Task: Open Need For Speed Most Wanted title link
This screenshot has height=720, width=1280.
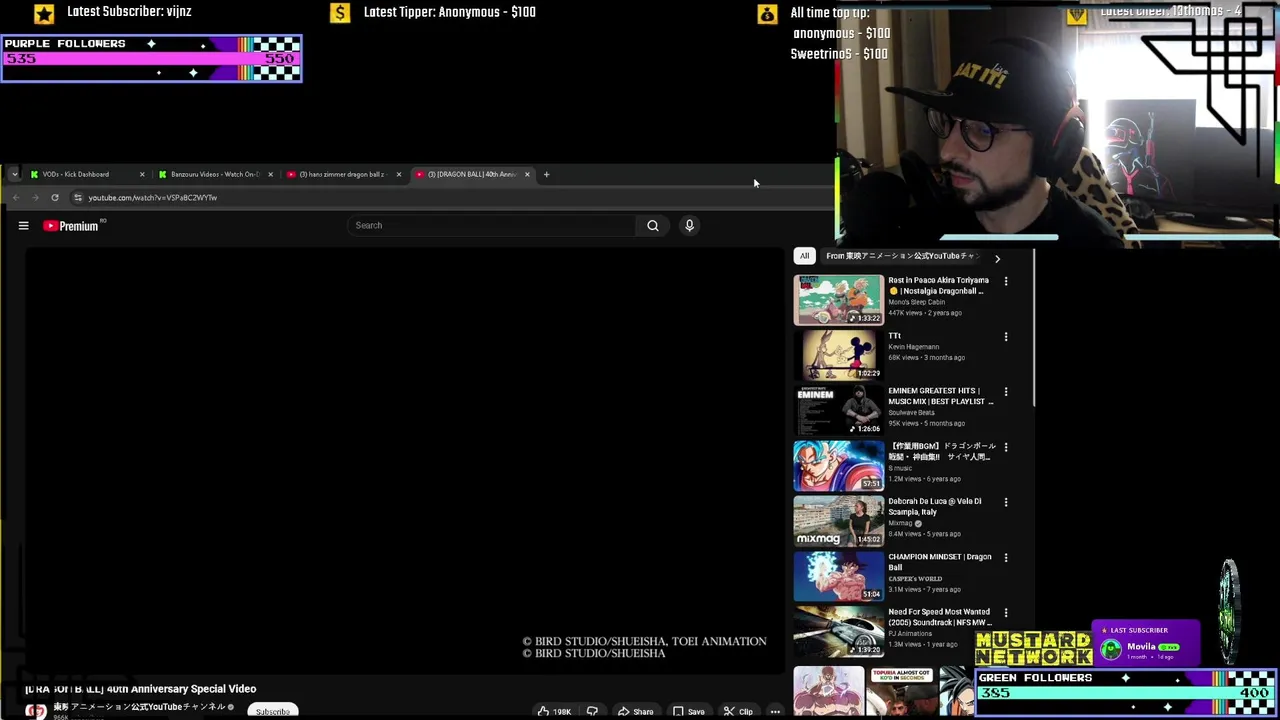Action: [x=939, y=617]
